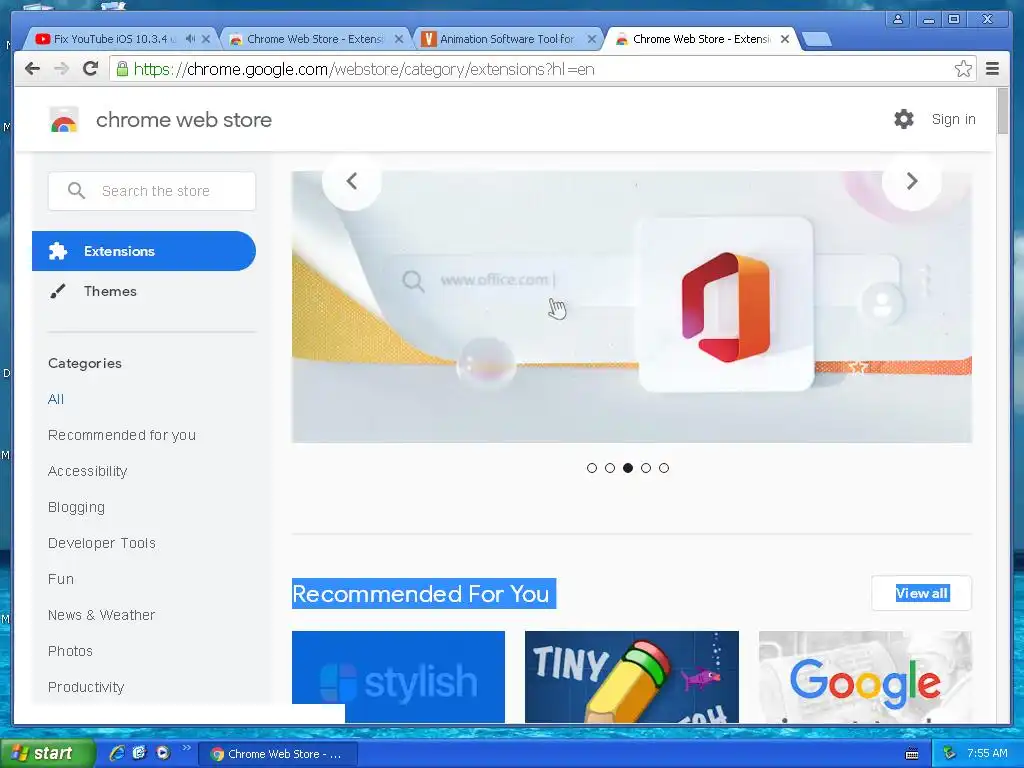The width and height of the screenshot is (1024, 768).
Task: Click the system tray icon beside the clock
Action: [x=950, y=753]
